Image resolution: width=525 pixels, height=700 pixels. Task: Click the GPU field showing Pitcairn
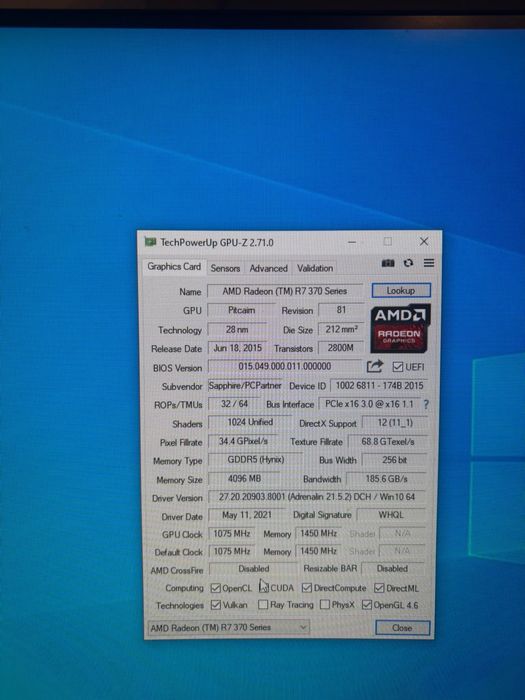pyautogui.click(x=242, y=310)
